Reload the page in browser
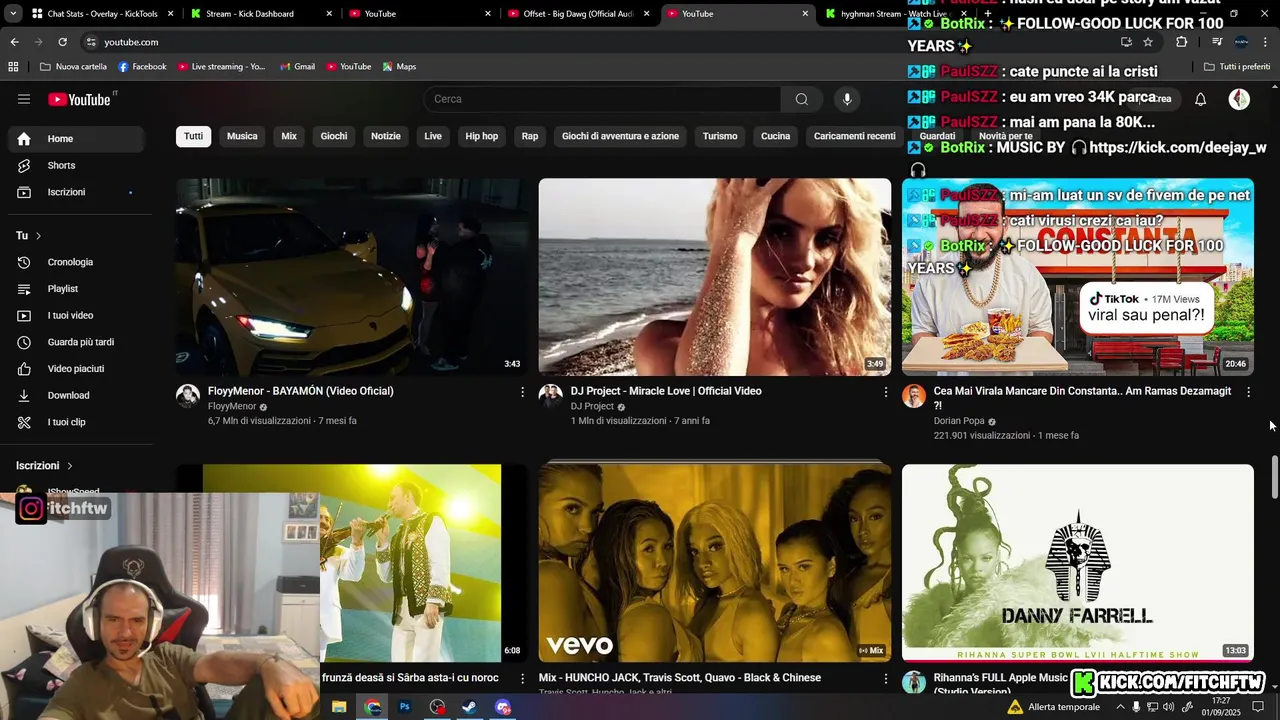Image resolution: width=1280 pixels, height=720 pixels. tap(62, 42)
